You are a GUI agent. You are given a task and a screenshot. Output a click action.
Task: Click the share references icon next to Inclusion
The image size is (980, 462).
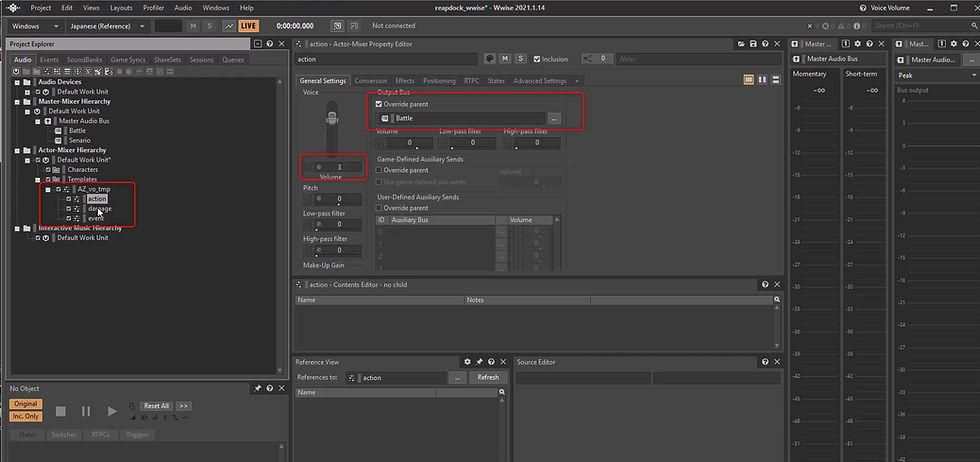(x=588, y=58)
